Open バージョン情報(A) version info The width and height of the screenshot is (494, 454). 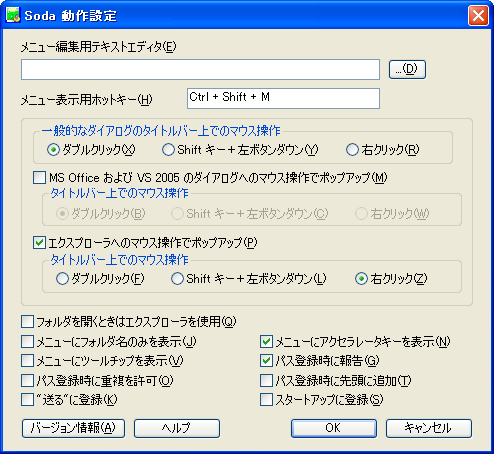pyautogui.click(x=73, y=428)
